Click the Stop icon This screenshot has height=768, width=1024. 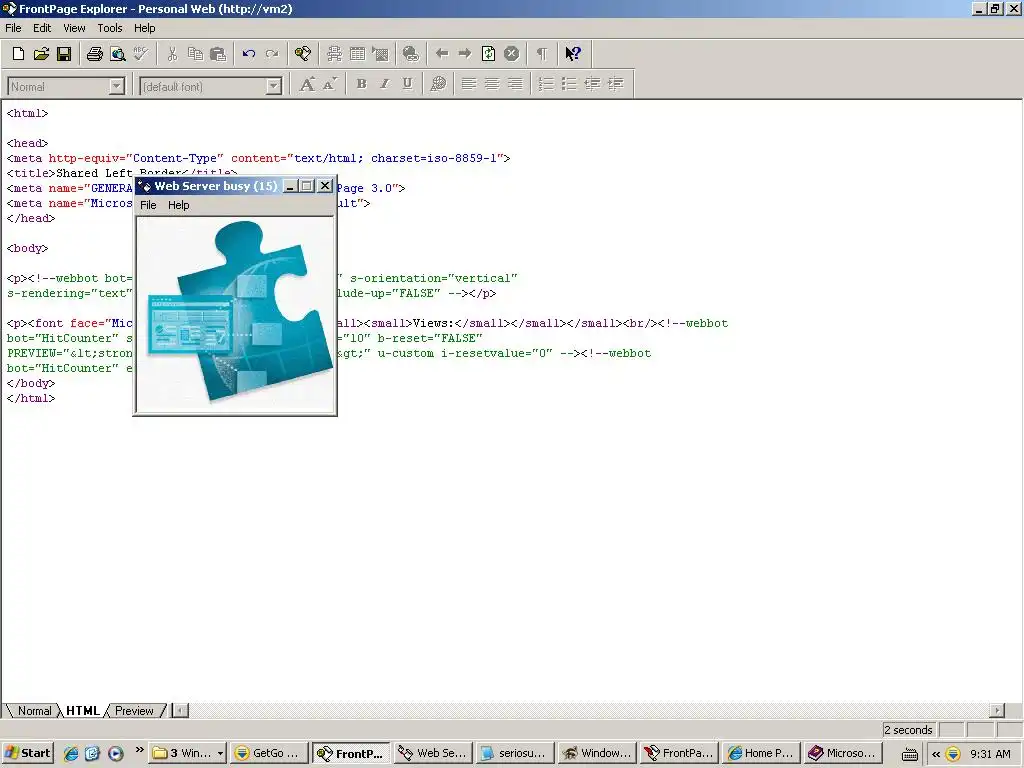coord(511,54)
